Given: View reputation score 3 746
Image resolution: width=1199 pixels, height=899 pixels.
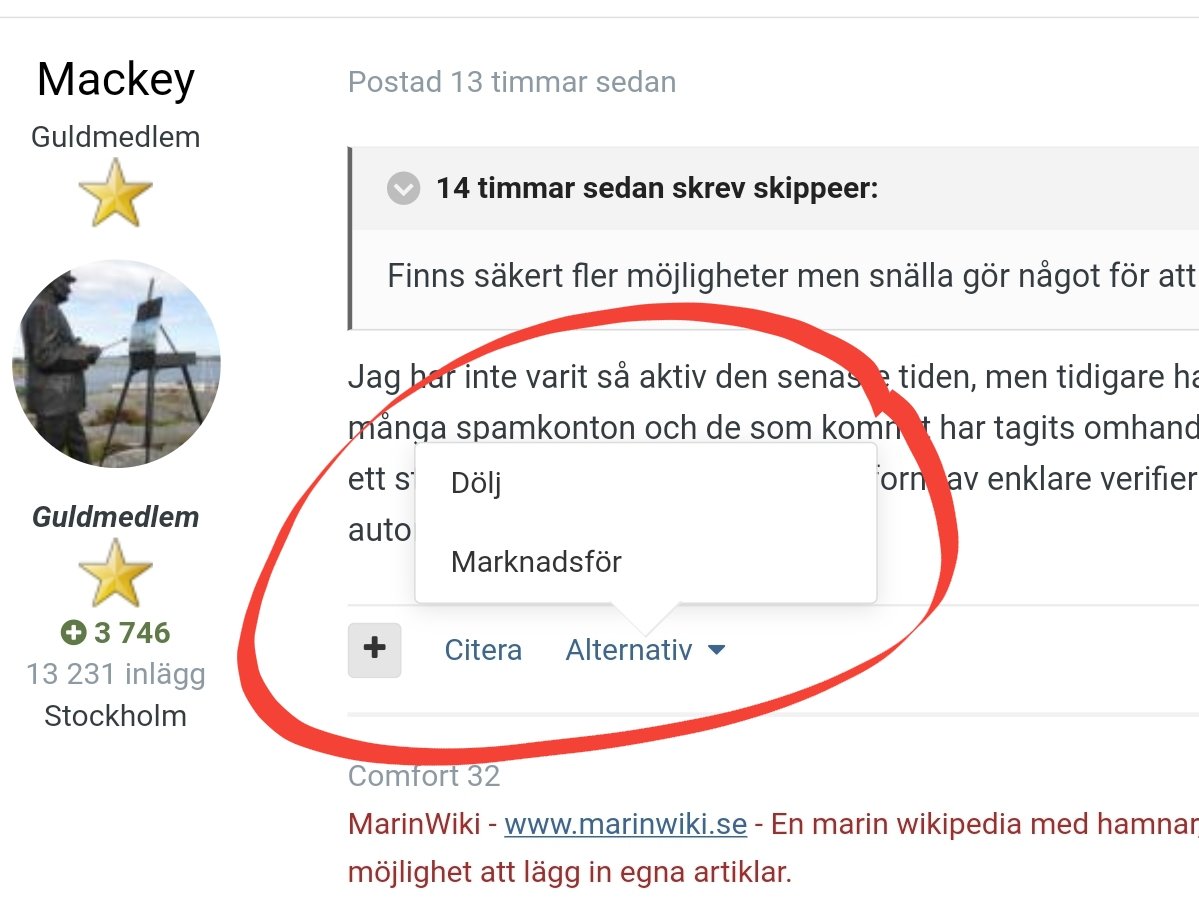Looking at the screenshot, I should pos(132,633).
